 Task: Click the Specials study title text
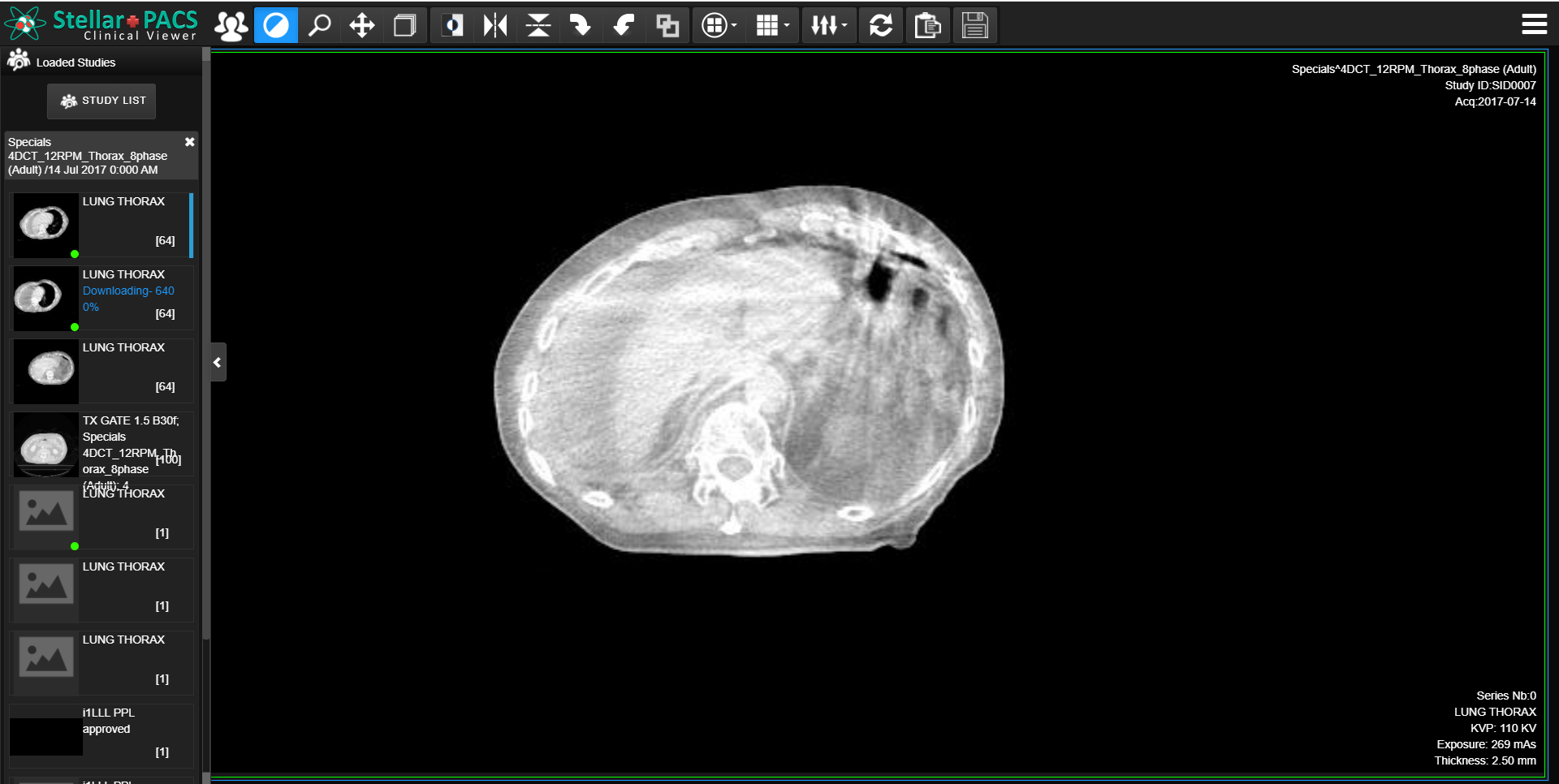88,156
